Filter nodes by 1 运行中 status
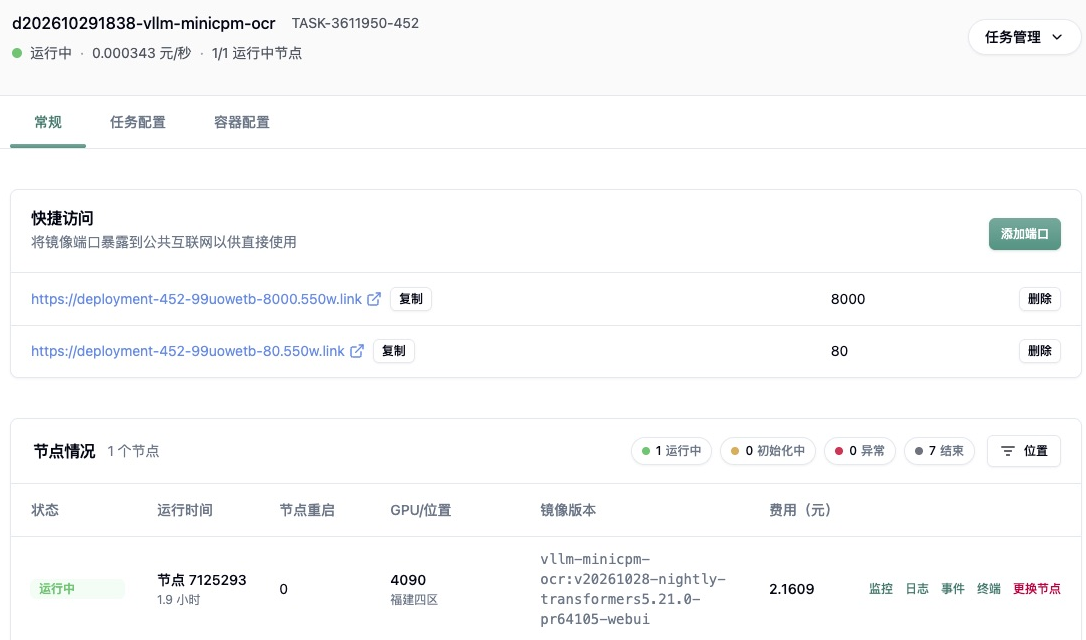This screenshot has width=1086, height=640. [x=671, y=451]
